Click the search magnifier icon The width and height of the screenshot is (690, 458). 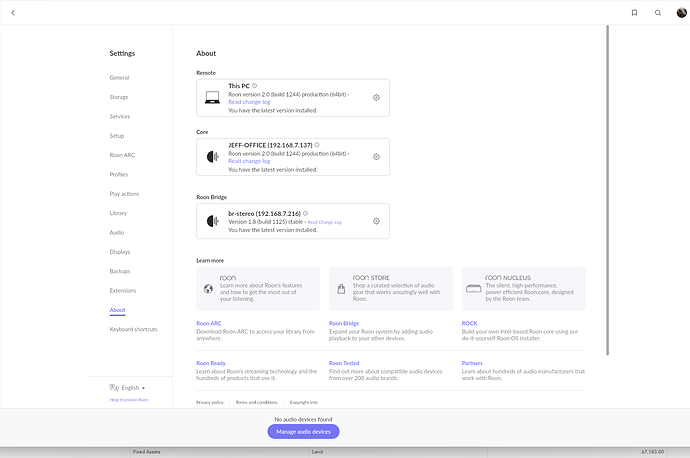[658, 13]
